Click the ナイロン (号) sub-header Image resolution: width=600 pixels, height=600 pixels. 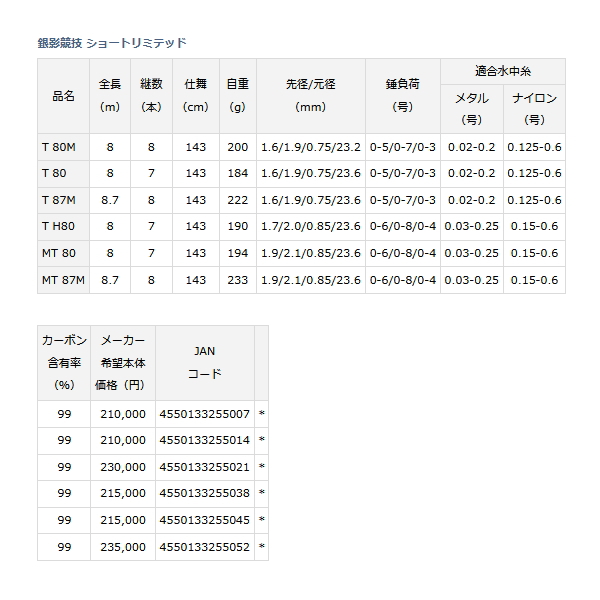[x=535, y=109]
